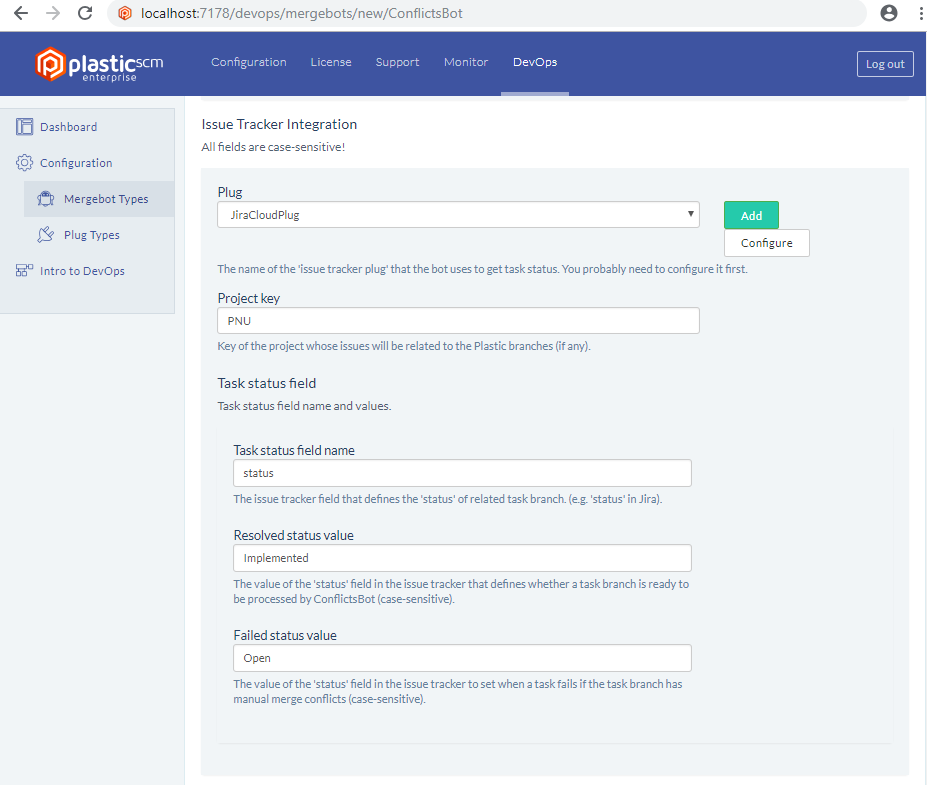The height and width of the screenshot is (785, 927).
Task: Click the 'Failed status value' label
Action: tap(285, 635)
